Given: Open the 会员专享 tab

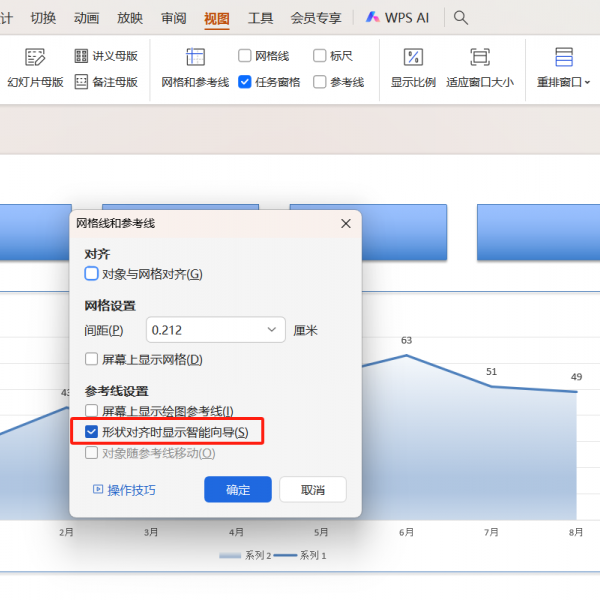Looking at the screenshot, I should (x=315, y=17).
